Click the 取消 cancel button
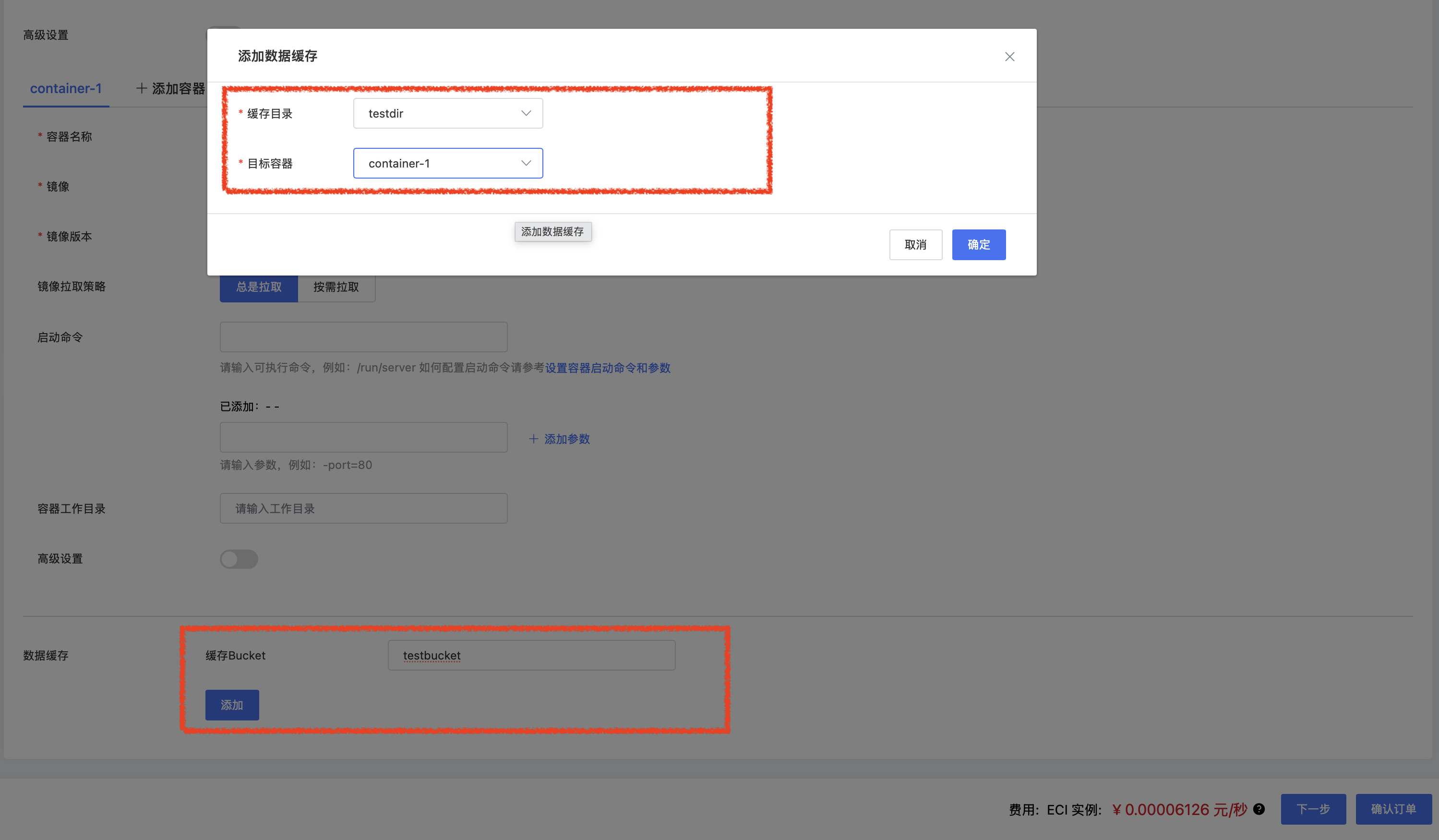1439x840 pixels. click(915, 244)
